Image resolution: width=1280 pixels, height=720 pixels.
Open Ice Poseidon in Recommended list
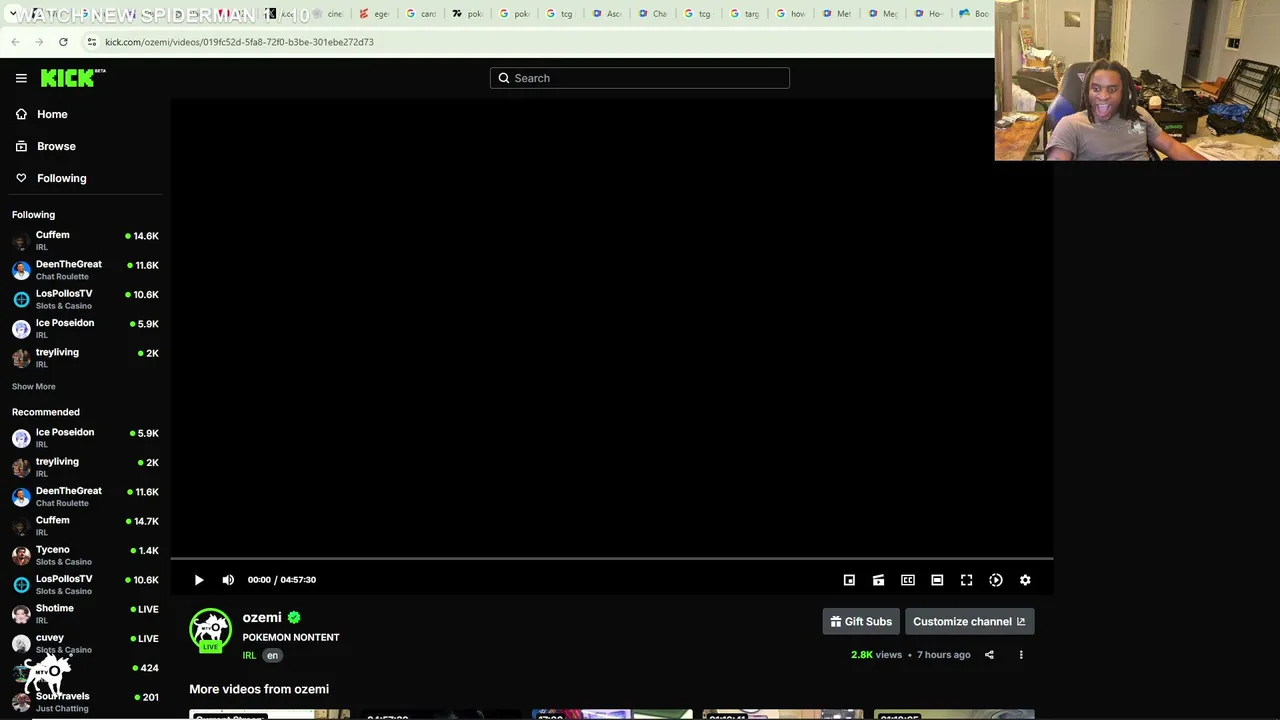[x=85, y=438]
